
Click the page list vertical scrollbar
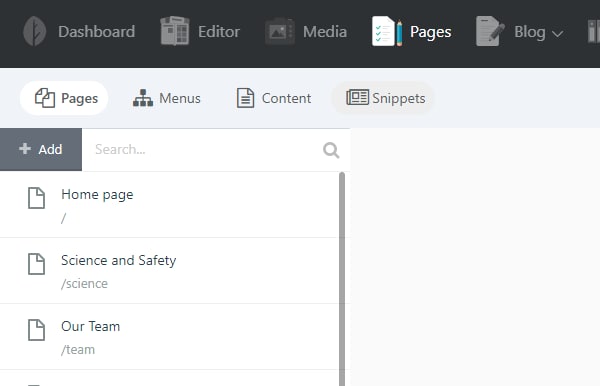(342, 279)
